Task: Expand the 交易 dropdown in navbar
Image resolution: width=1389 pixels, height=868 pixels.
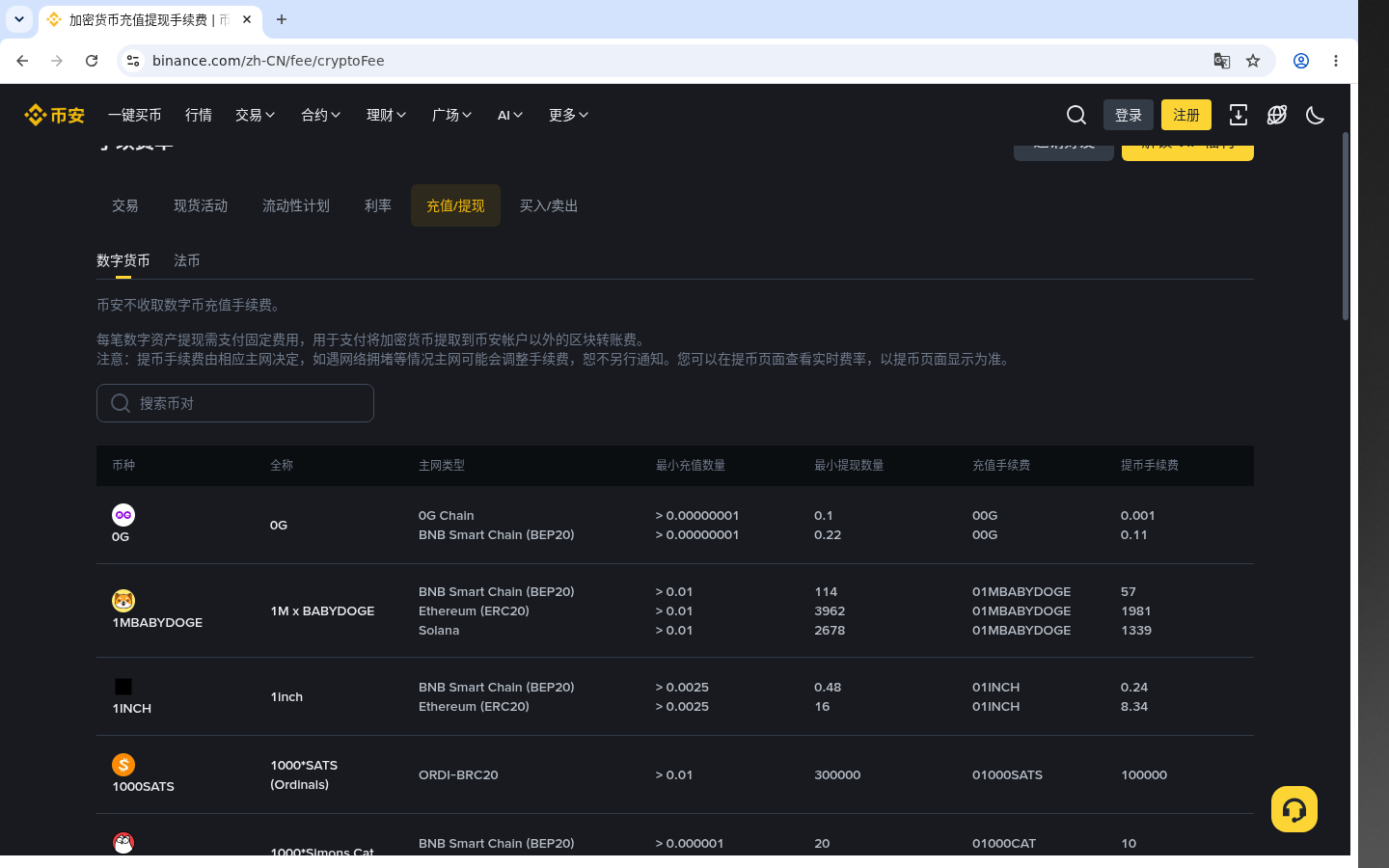Action: pyautogui.click(x=256, y=115)
